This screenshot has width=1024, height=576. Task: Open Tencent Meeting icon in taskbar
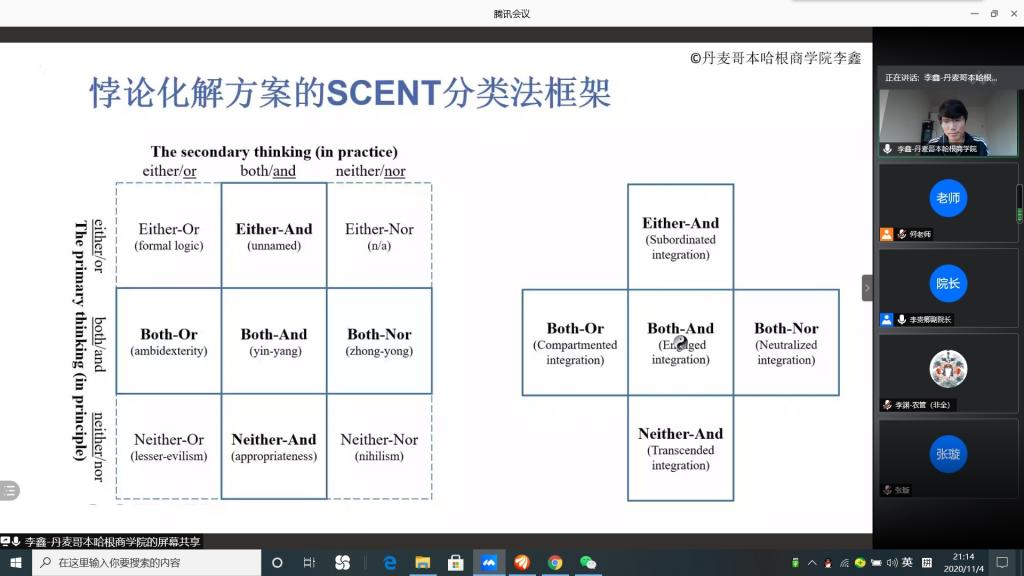488,563
